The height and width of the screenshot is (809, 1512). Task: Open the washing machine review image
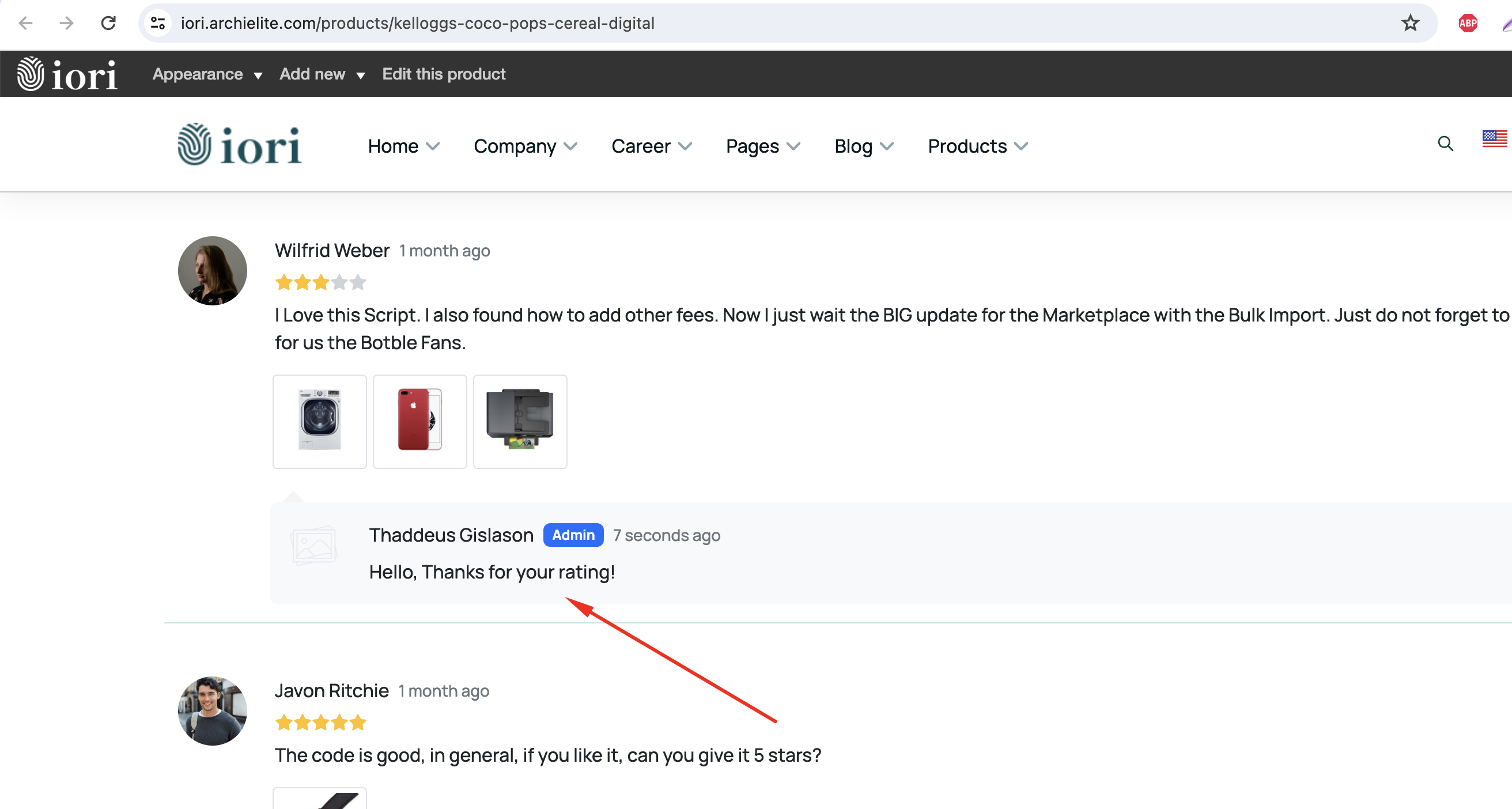pos(320,422)
